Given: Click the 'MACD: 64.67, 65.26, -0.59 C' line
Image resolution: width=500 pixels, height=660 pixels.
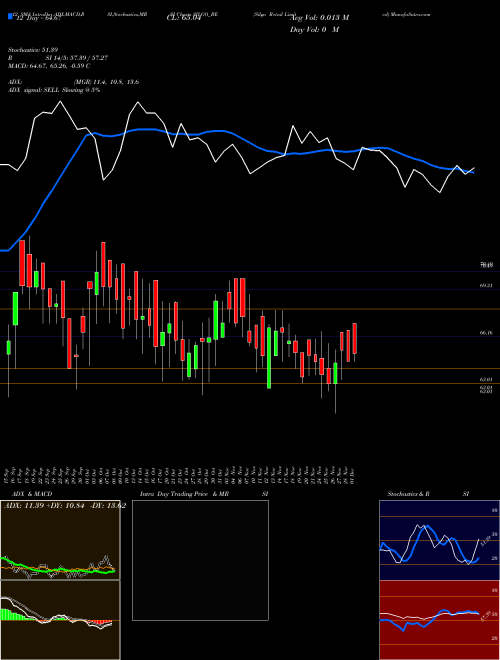Looking at the screenshot, I should [x=49, y=66].
